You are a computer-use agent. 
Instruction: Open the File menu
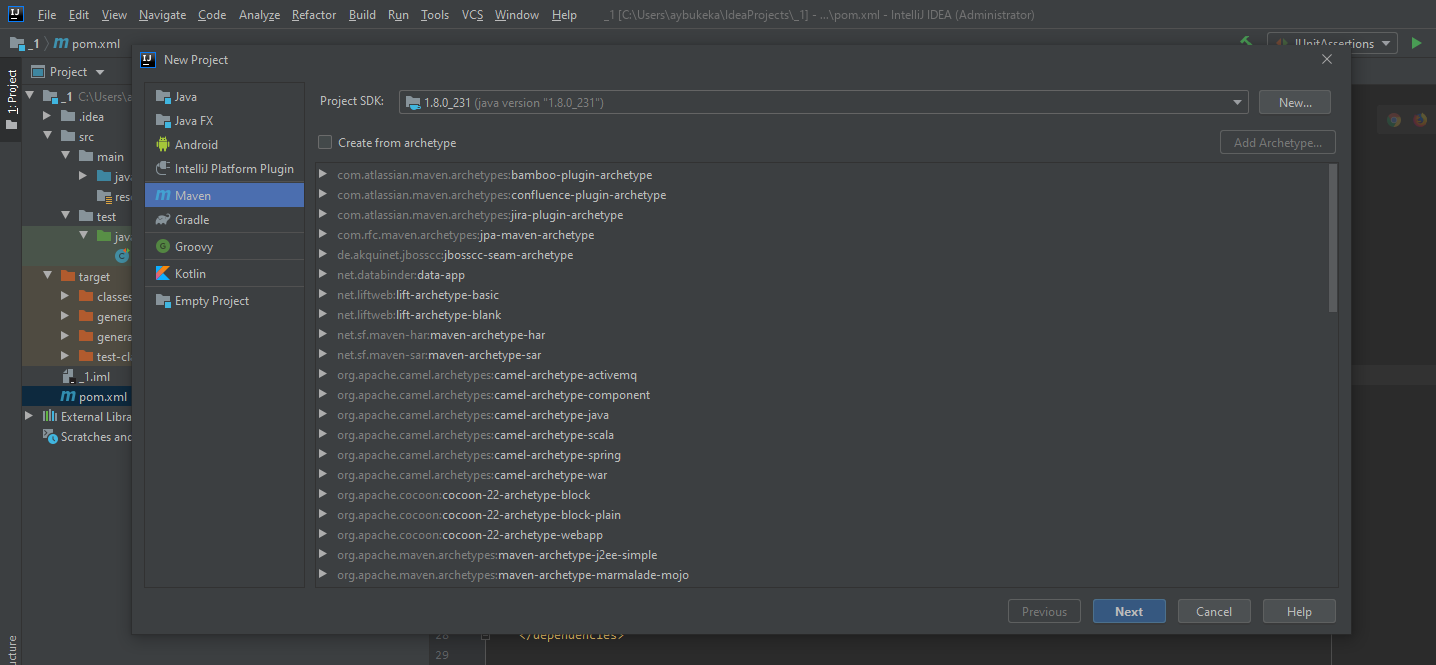pyautogui.click(x=47, y=15)
